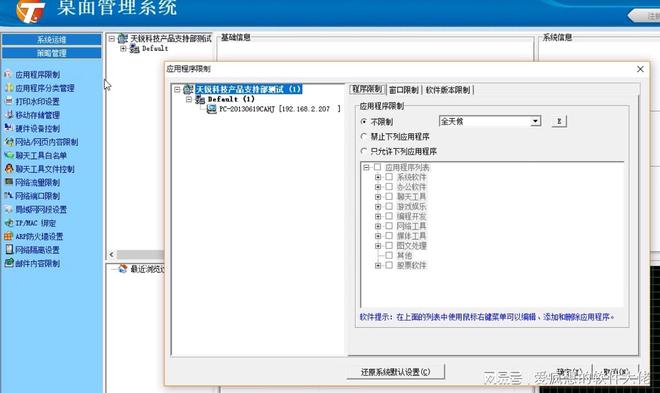Image resolution: width=660 pixels, height=393 pixels.
Task: Click left arrow of main window horizontal scrollbar
Action: [x=111, y=255]
